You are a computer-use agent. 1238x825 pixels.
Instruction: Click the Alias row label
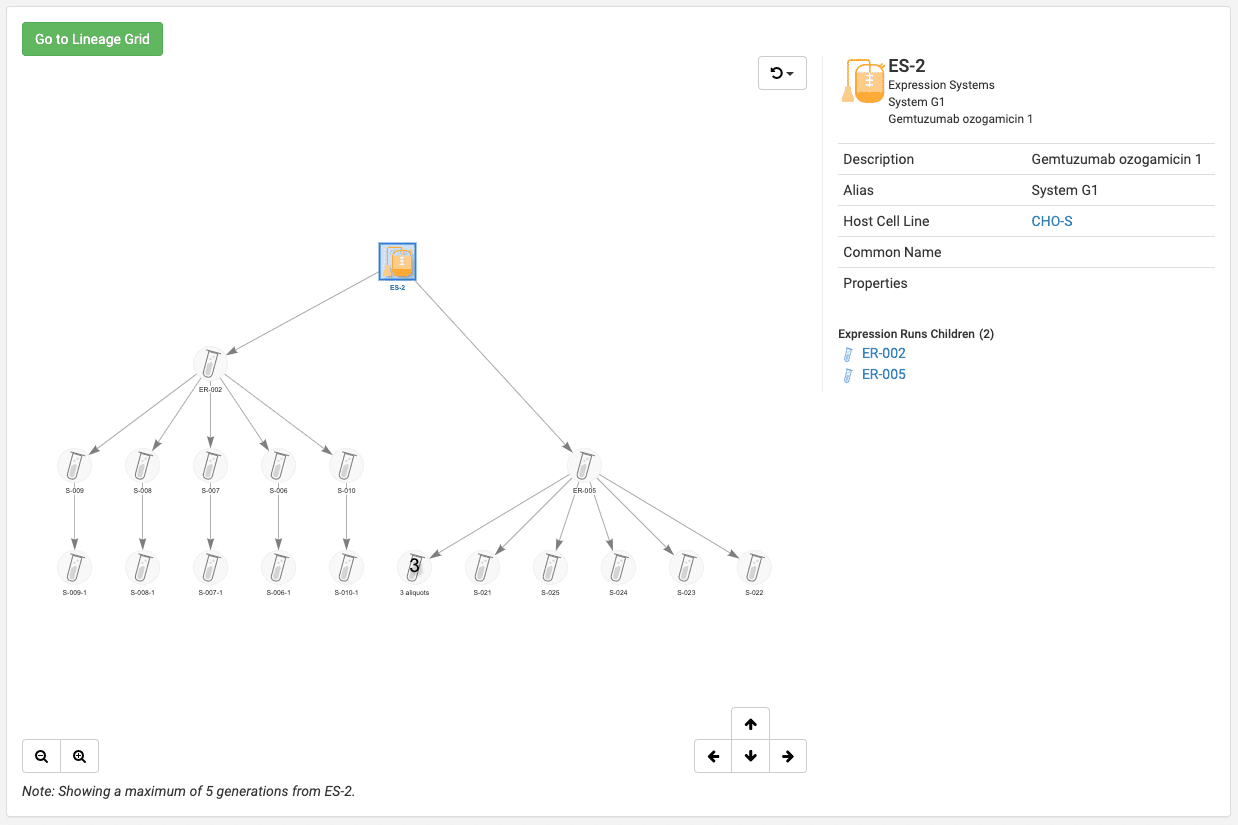pyautogui.click(x=858, y=190)
